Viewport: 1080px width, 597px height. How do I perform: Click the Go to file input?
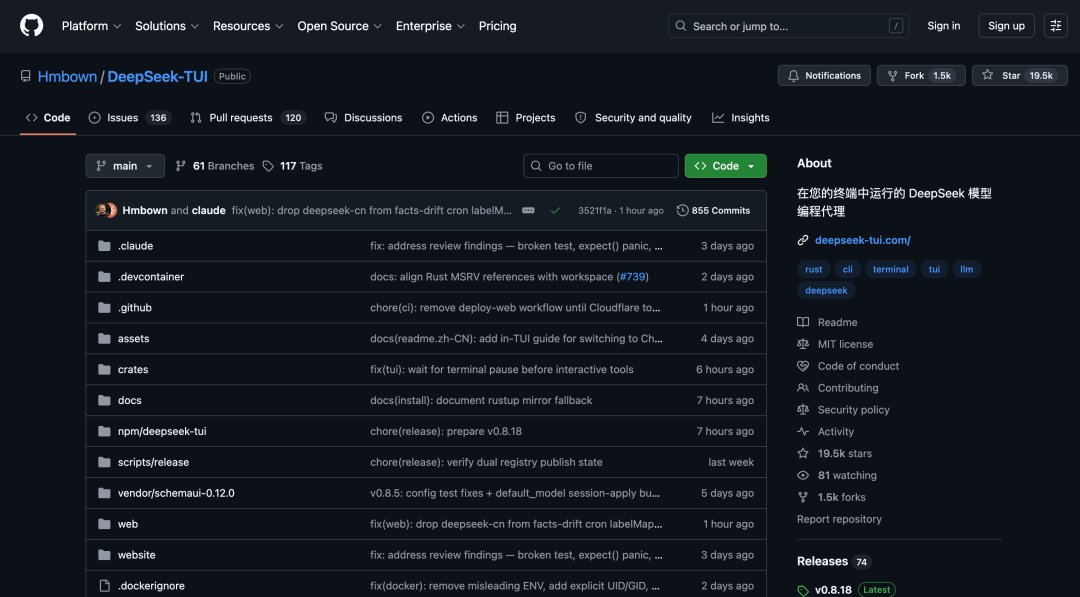tap(601, 166)
